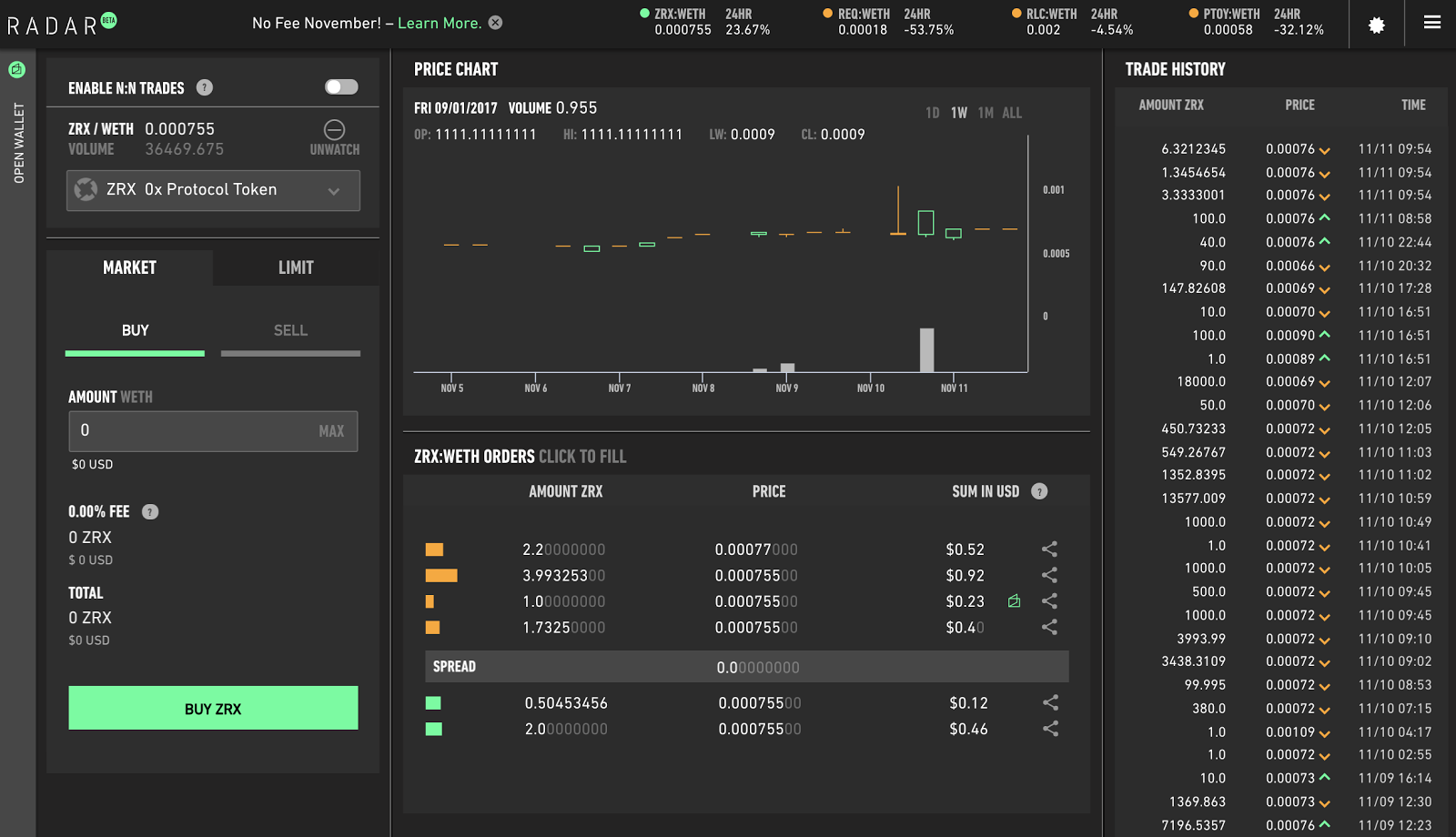Open the hamburger menu

click(1431, 23)
